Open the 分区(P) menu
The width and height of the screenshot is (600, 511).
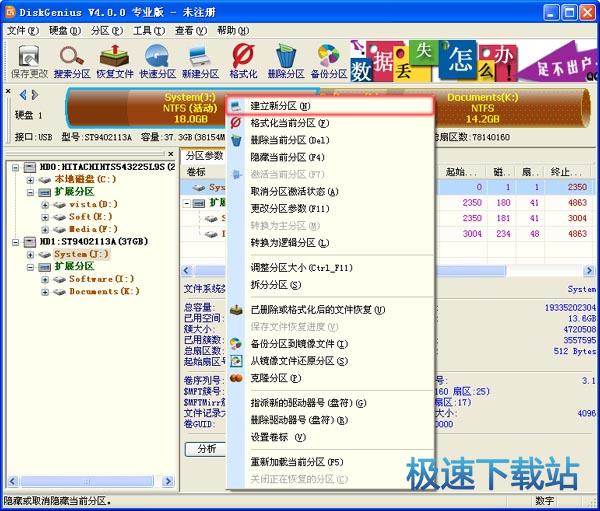[x=107, y=31]
